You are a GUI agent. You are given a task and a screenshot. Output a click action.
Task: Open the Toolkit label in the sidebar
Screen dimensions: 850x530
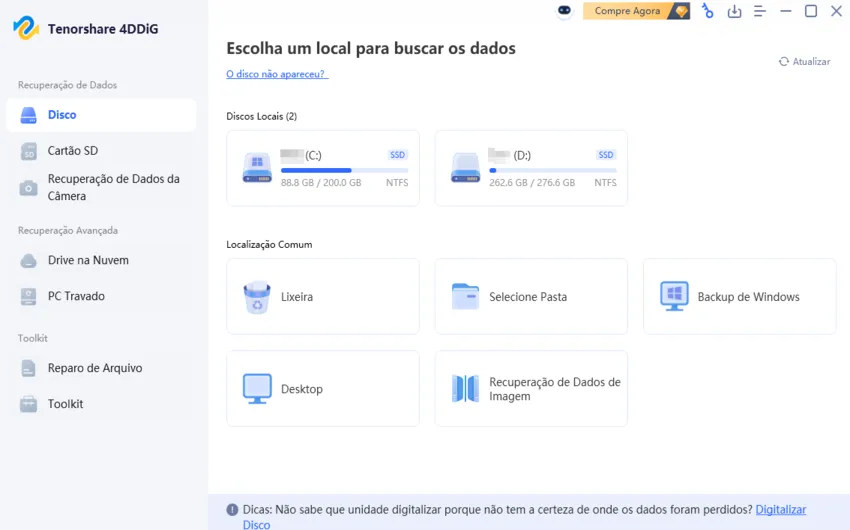pyautogui.click(x=65, y=404)
